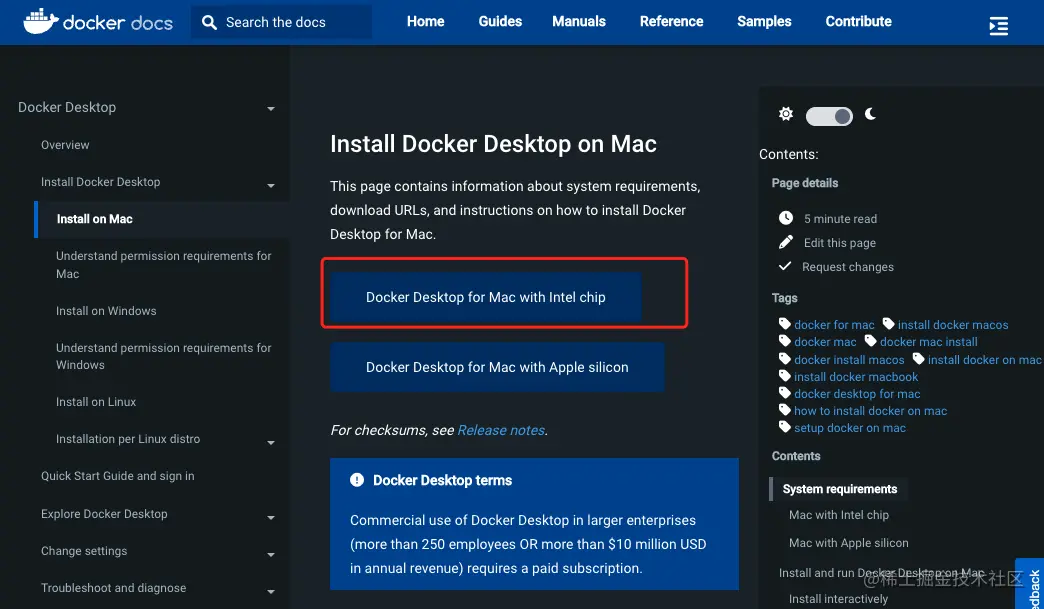1044x609 pixels.
Task: Focus the Search the docs field
Action: [282, 22]
